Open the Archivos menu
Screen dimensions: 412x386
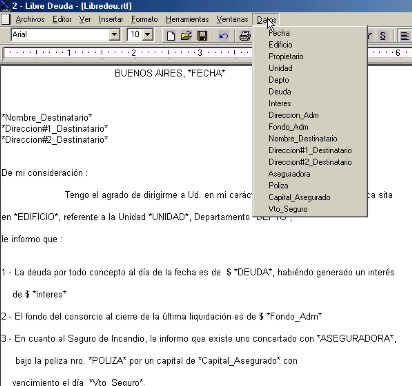[30, 19]
